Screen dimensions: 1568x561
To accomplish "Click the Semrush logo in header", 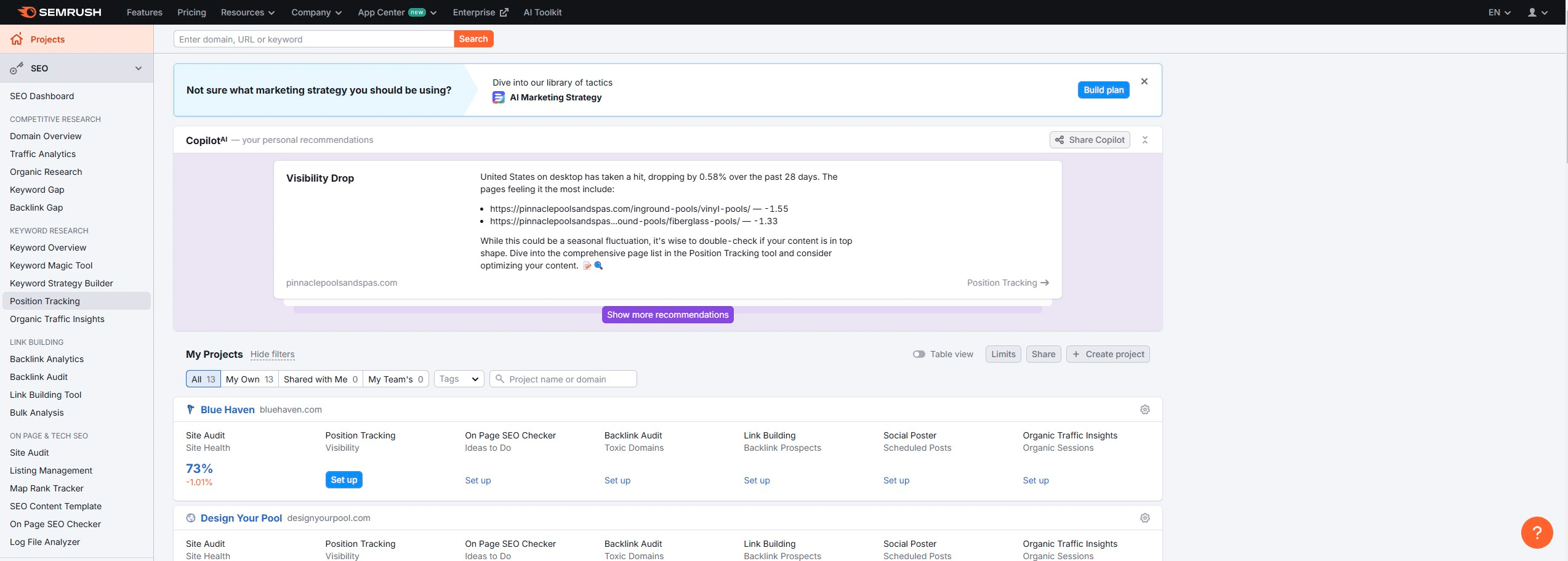I will click(60, 12).
